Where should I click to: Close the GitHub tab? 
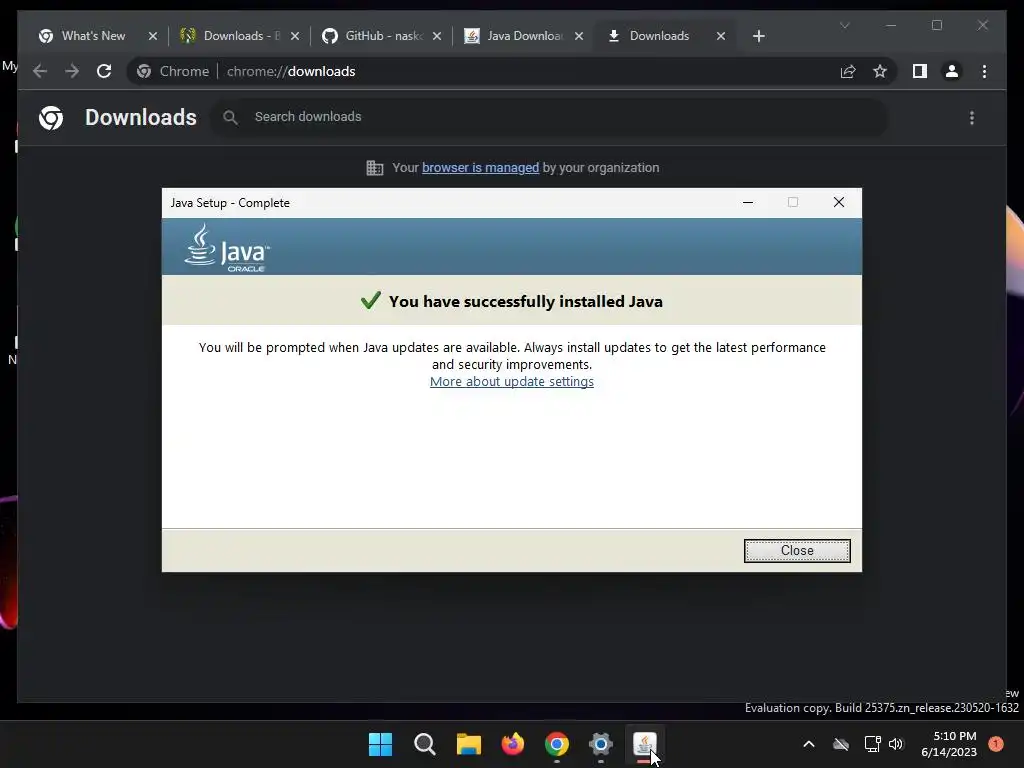pyautogui.click(x=437, y=36)
